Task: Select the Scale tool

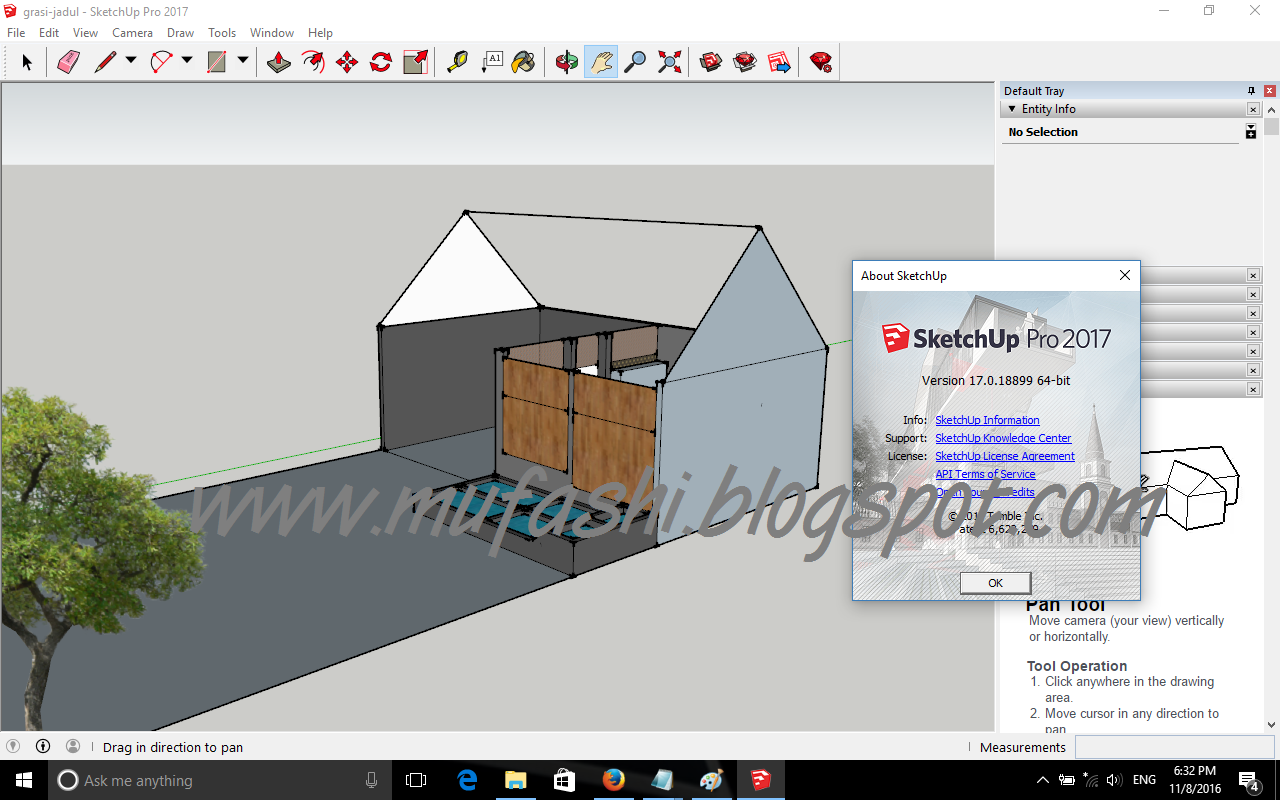Action: [x=415, y=62]
